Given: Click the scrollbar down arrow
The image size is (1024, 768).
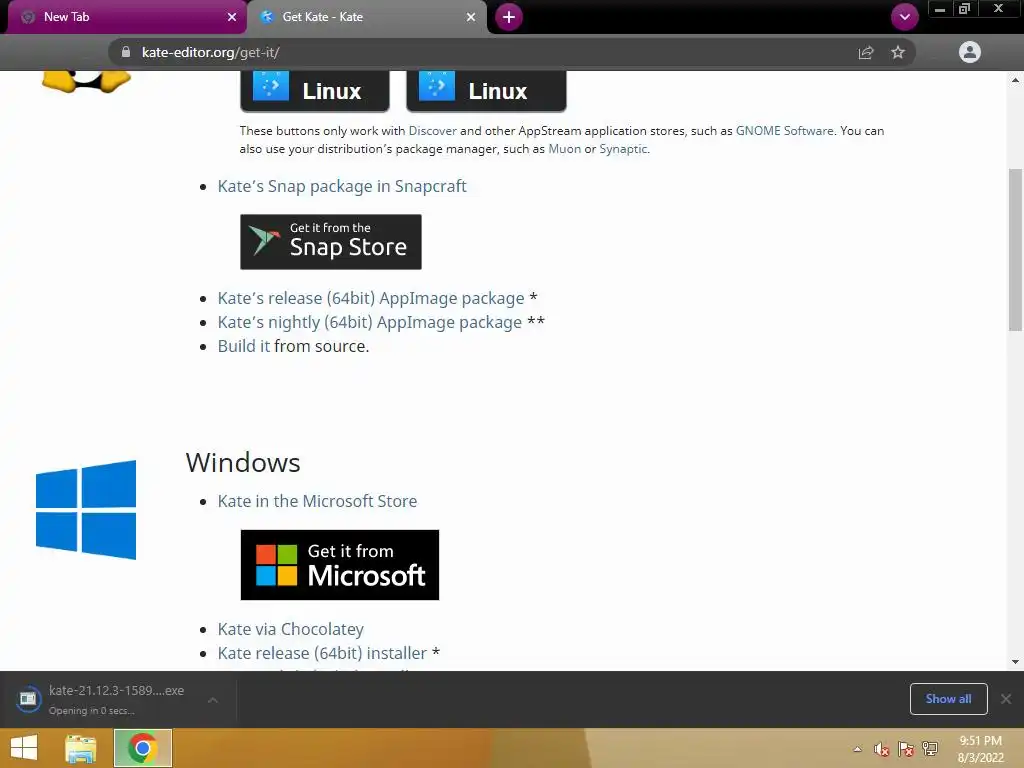Looking at the screenshot, I should point(1015,662).
